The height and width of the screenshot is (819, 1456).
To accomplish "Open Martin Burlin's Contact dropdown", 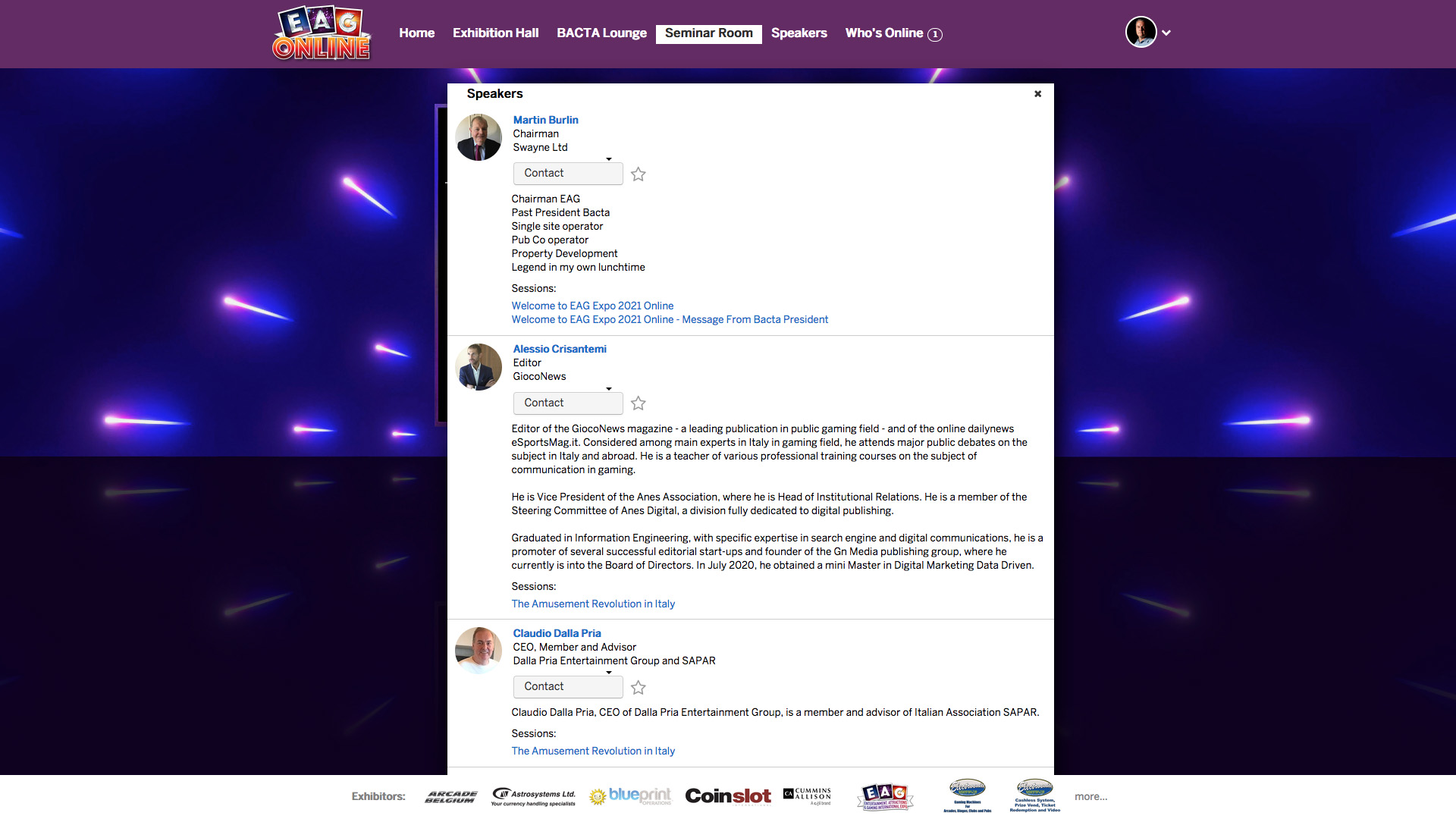I will tap(567, 174).
